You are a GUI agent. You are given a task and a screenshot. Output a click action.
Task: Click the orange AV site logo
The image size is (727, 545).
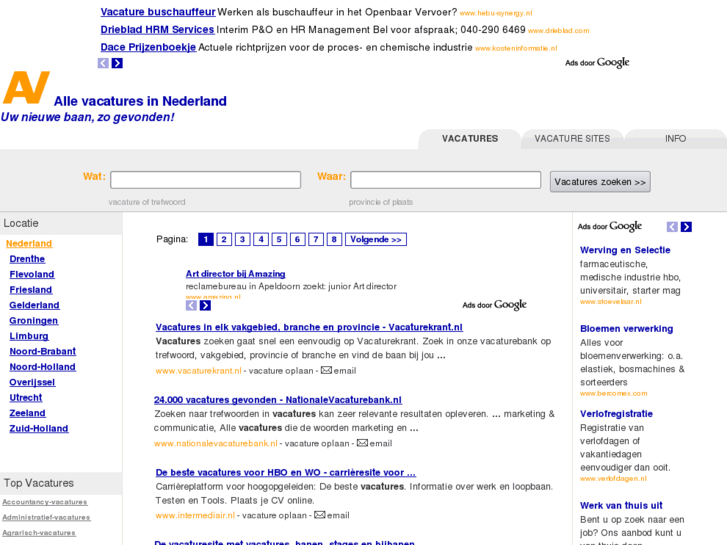[26, 87]
